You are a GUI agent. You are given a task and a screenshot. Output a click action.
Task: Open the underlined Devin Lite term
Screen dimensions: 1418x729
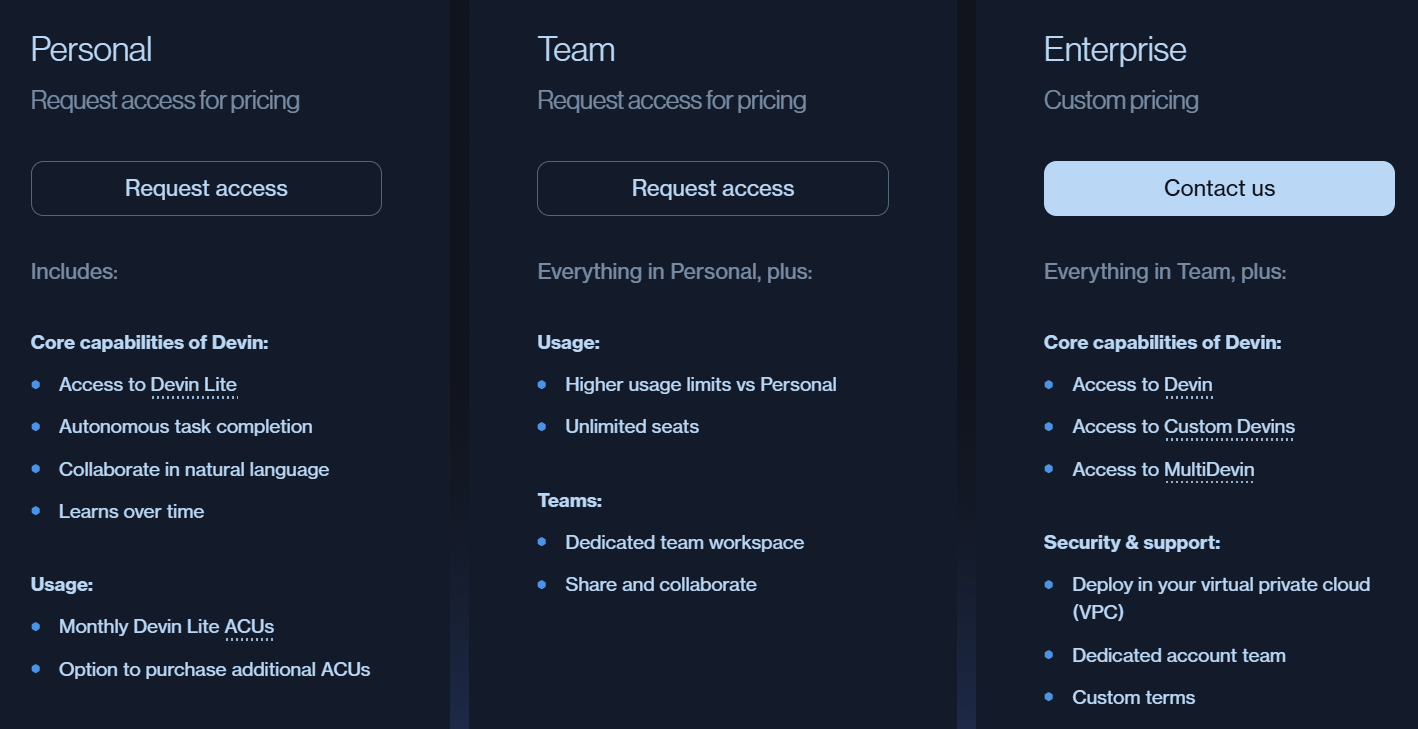pyautogui.click(x=194, y=385)
